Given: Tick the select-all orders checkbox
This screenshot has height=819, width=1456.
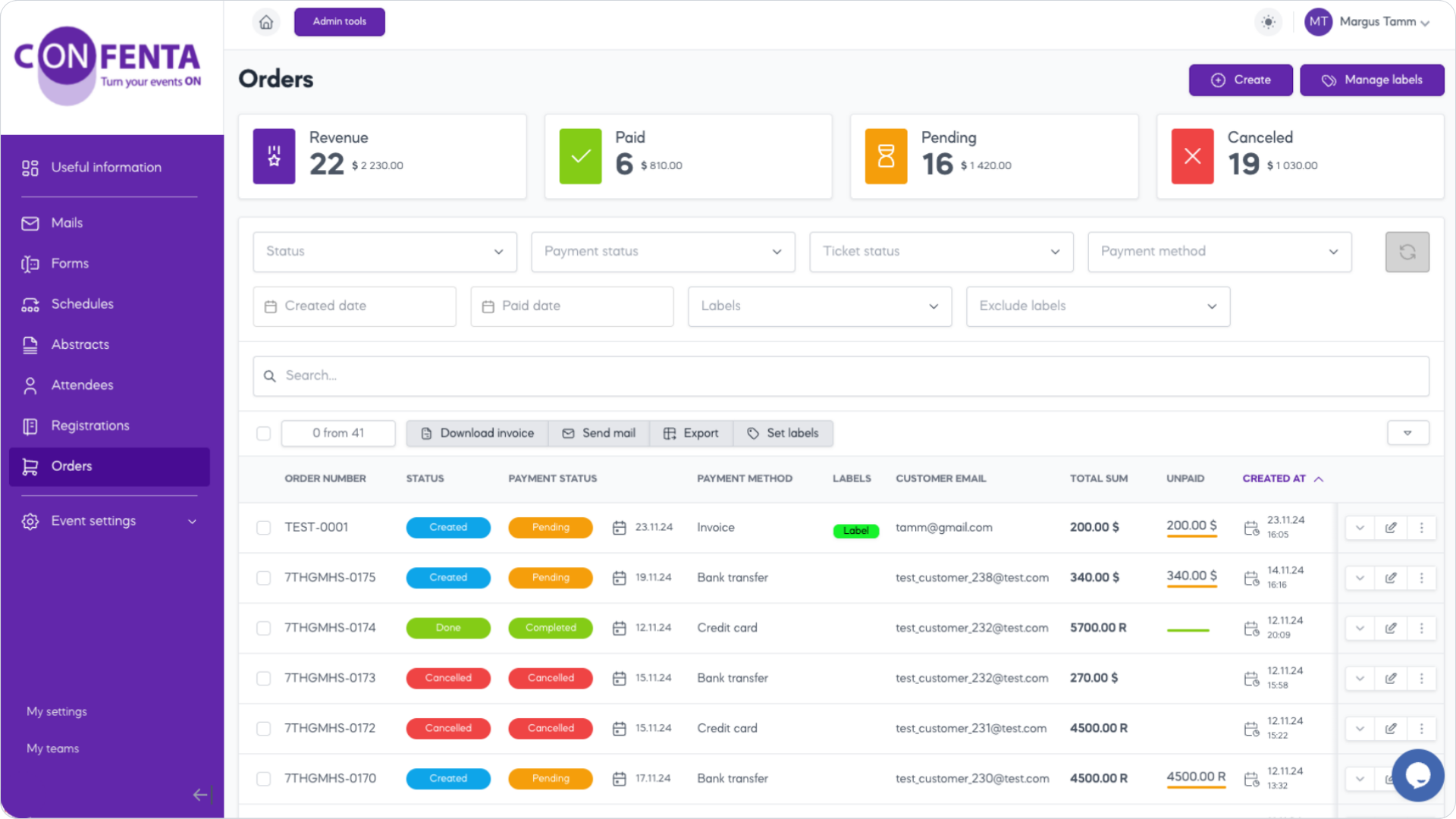Looking at the screenshot, I should pos(263,434).
